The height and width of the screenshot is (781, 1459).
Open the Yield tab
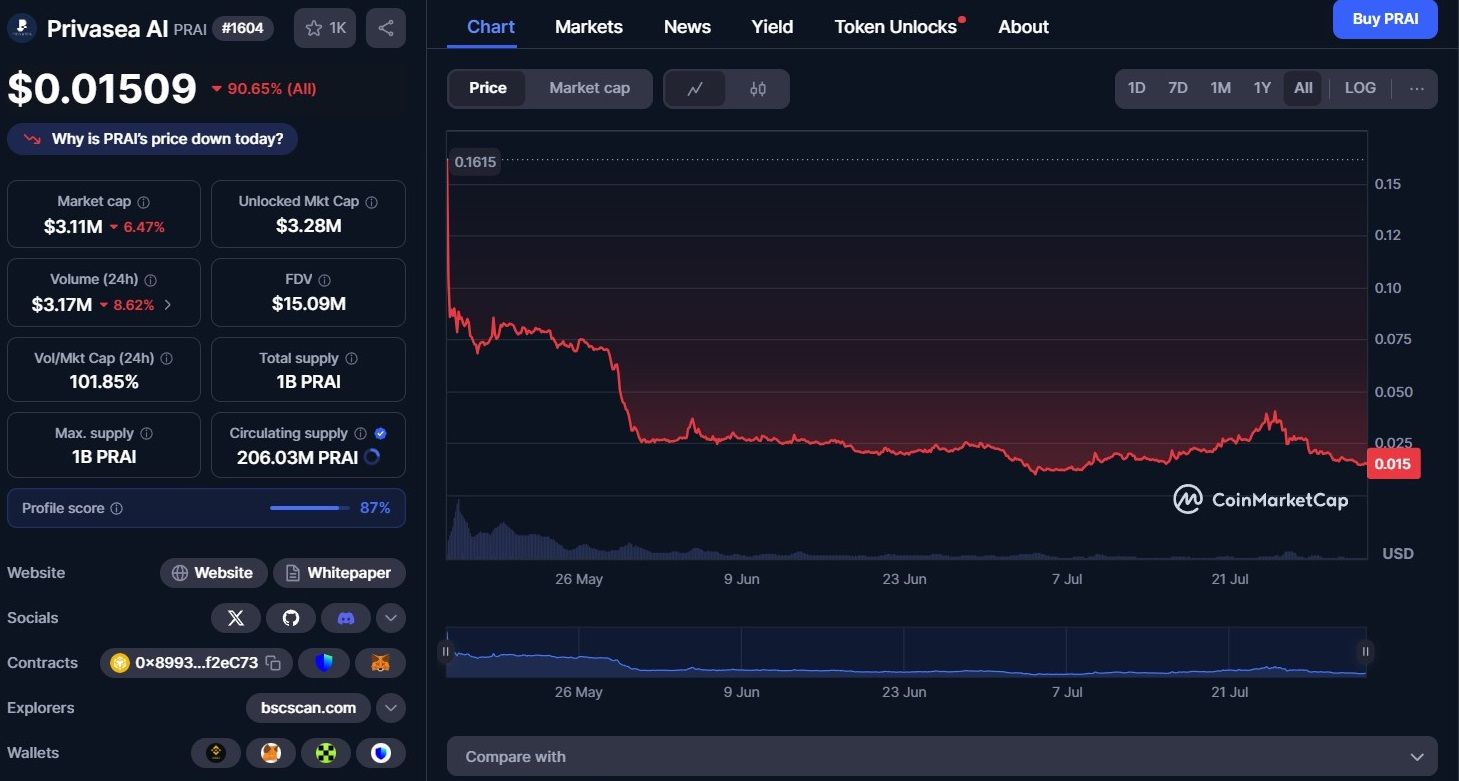click(x=772, y=27)
